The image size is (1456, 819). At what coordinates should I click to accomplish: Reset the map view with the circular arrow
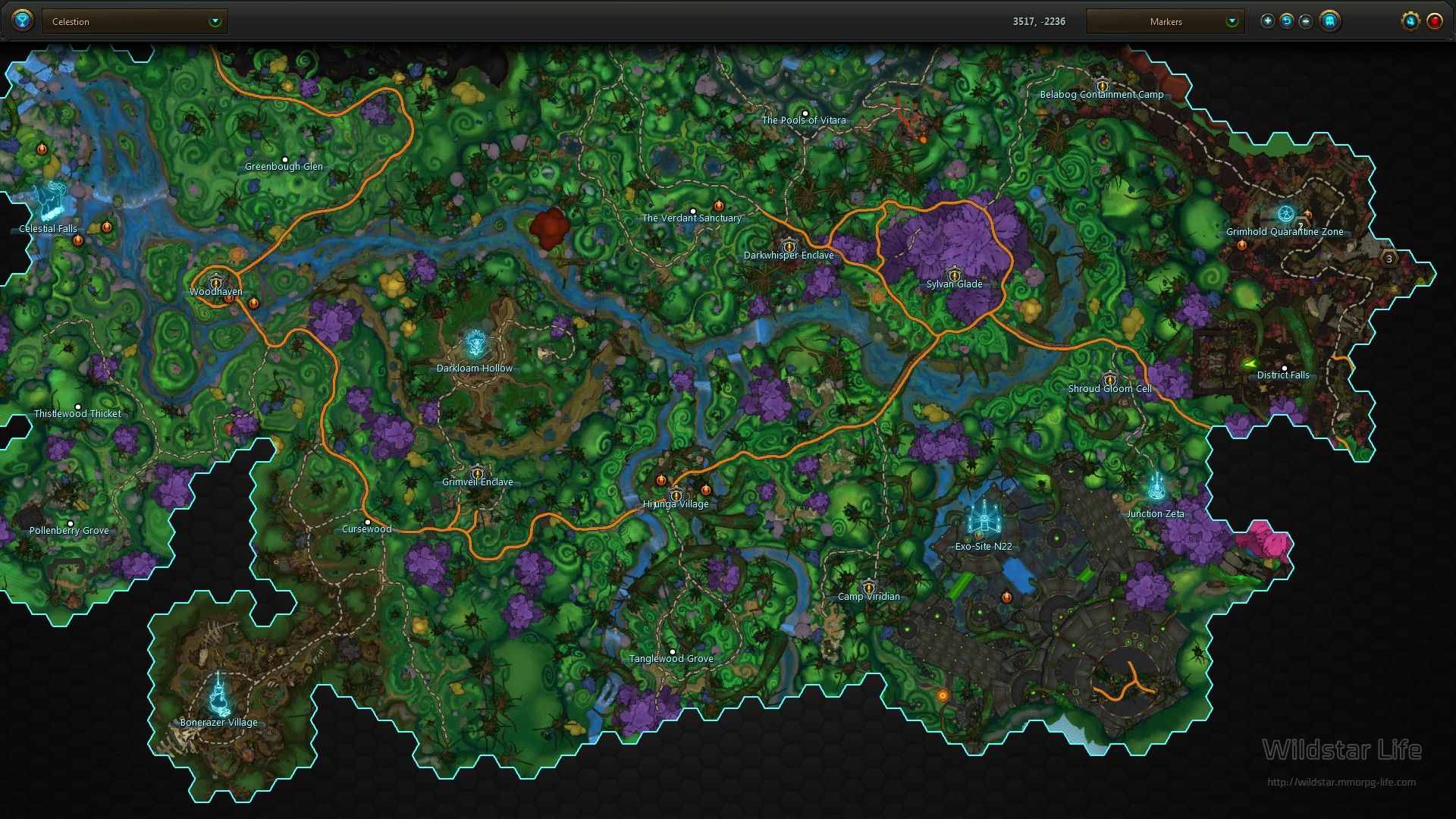[x=1287, y=21]
